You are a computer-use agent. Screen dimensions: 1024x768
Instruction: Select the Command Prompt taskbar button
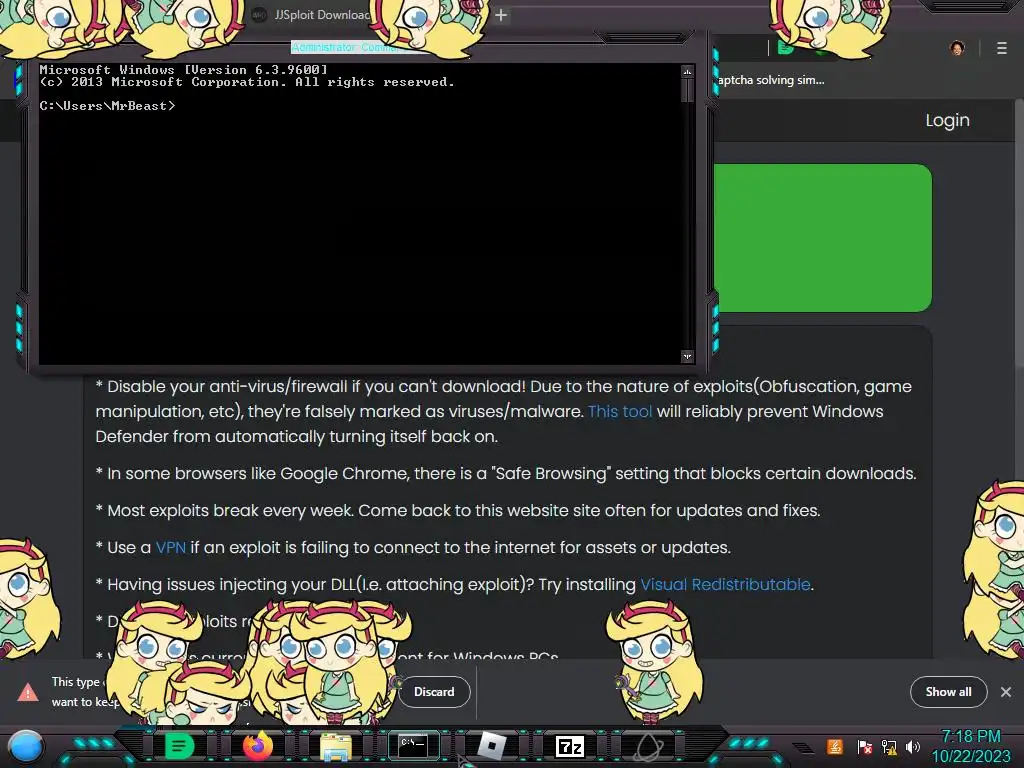[414, 745]
